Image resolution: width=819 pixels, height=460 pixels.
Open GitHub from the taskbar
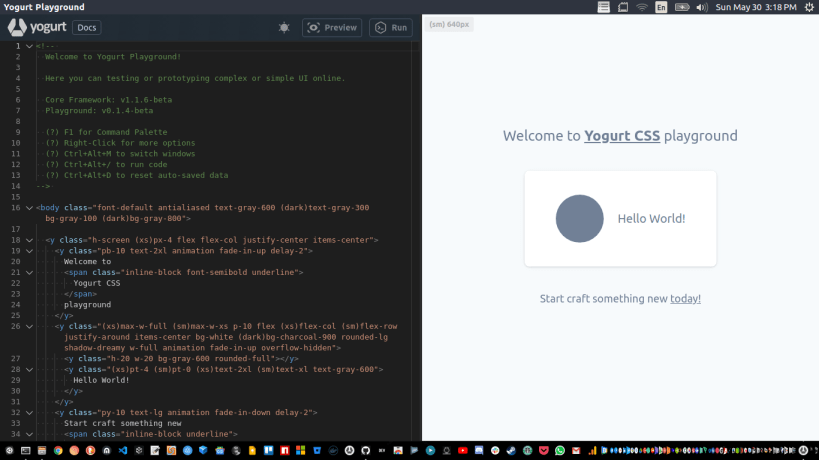coord(365,451)
